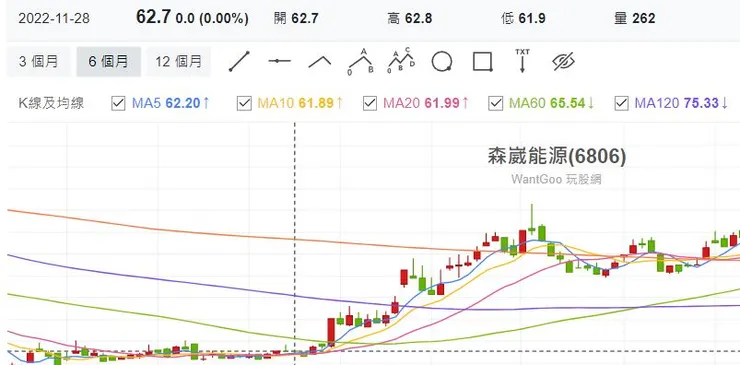Click the large red breakout candlestick above the dashed horizontal line

[331, 332]
